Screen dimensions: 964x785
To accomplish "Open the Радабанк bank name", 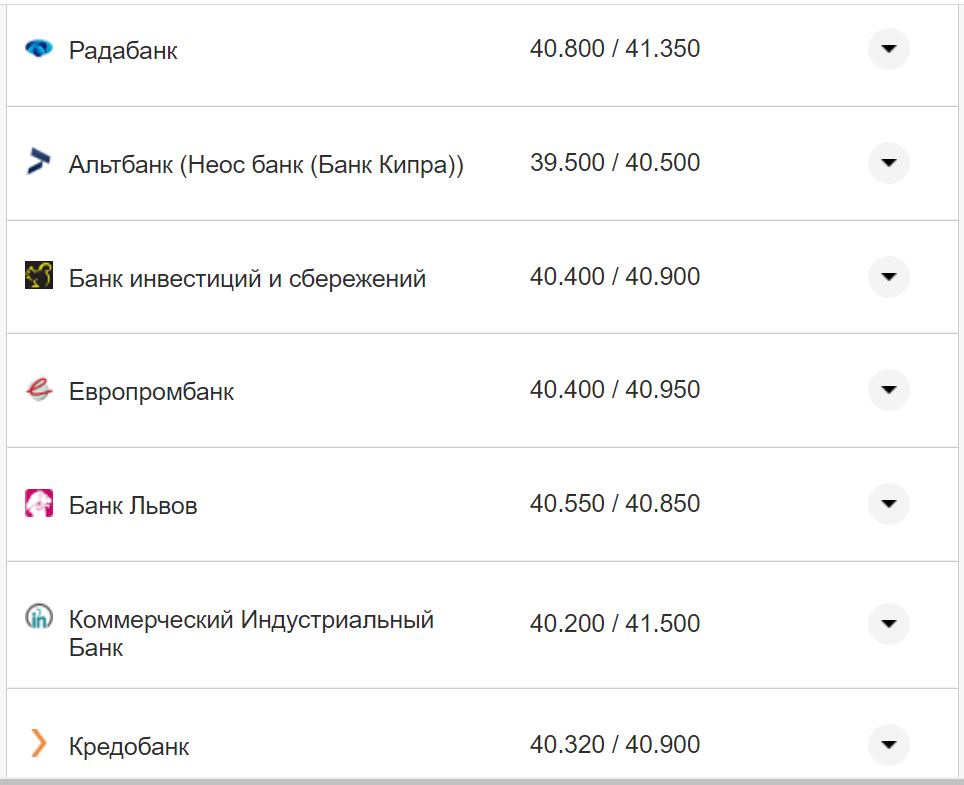I will 123,50.
